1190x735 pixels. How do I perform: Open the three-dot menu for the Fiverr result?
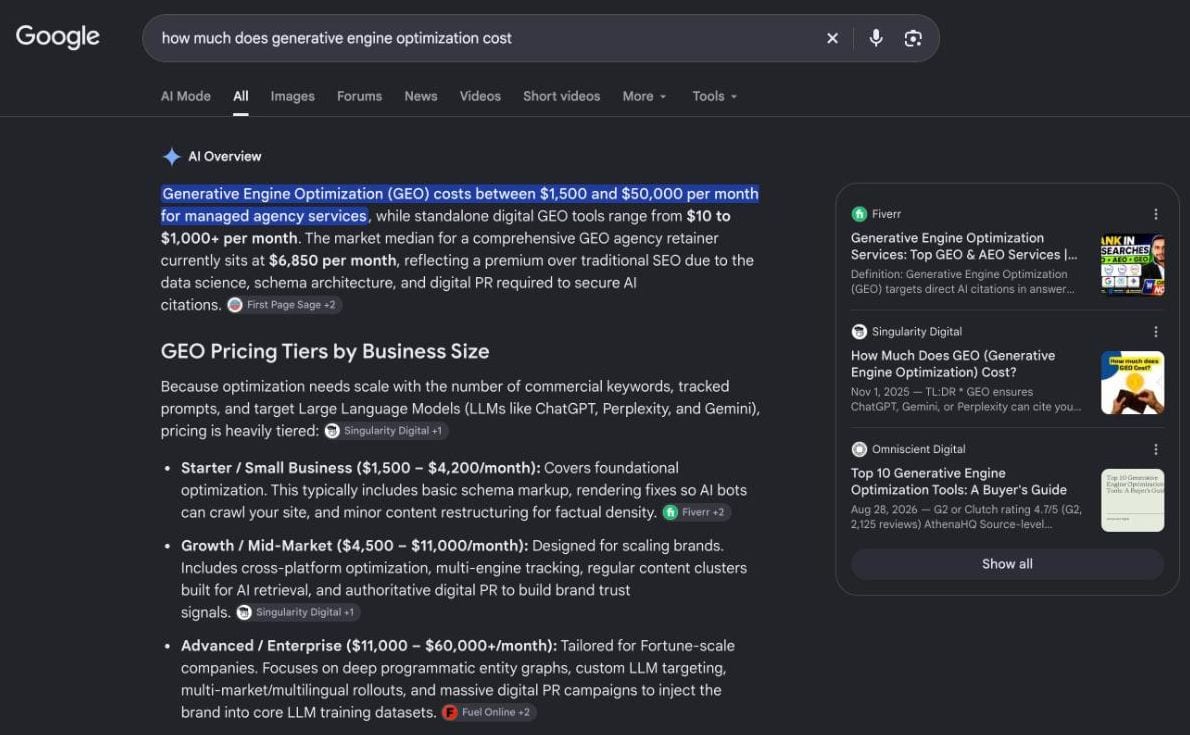coord(1155,214)
